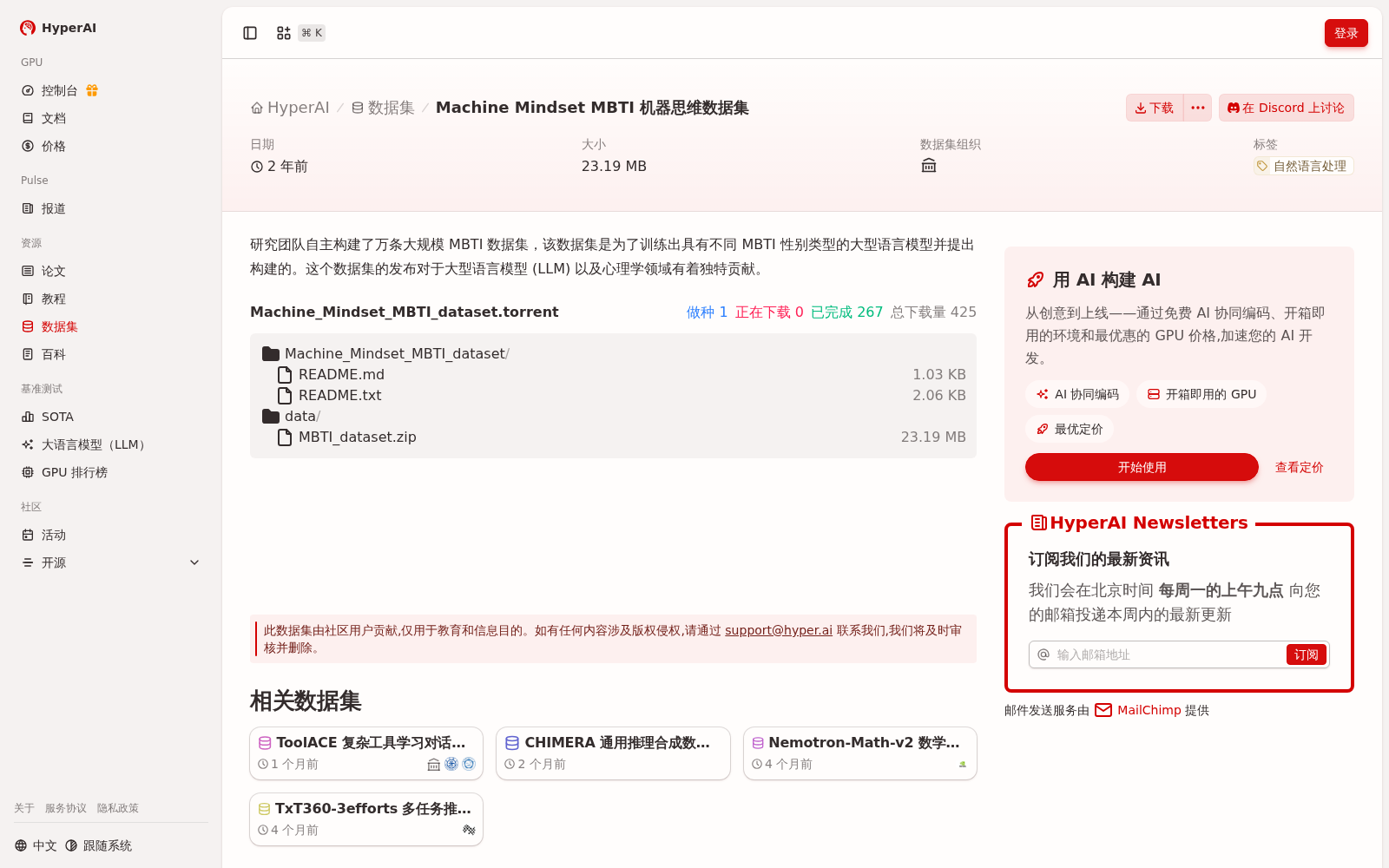Open ToolACE 复杂工具学习对话 dataset card
Screen dimensions: 1389x868
(x=366, y=753)
